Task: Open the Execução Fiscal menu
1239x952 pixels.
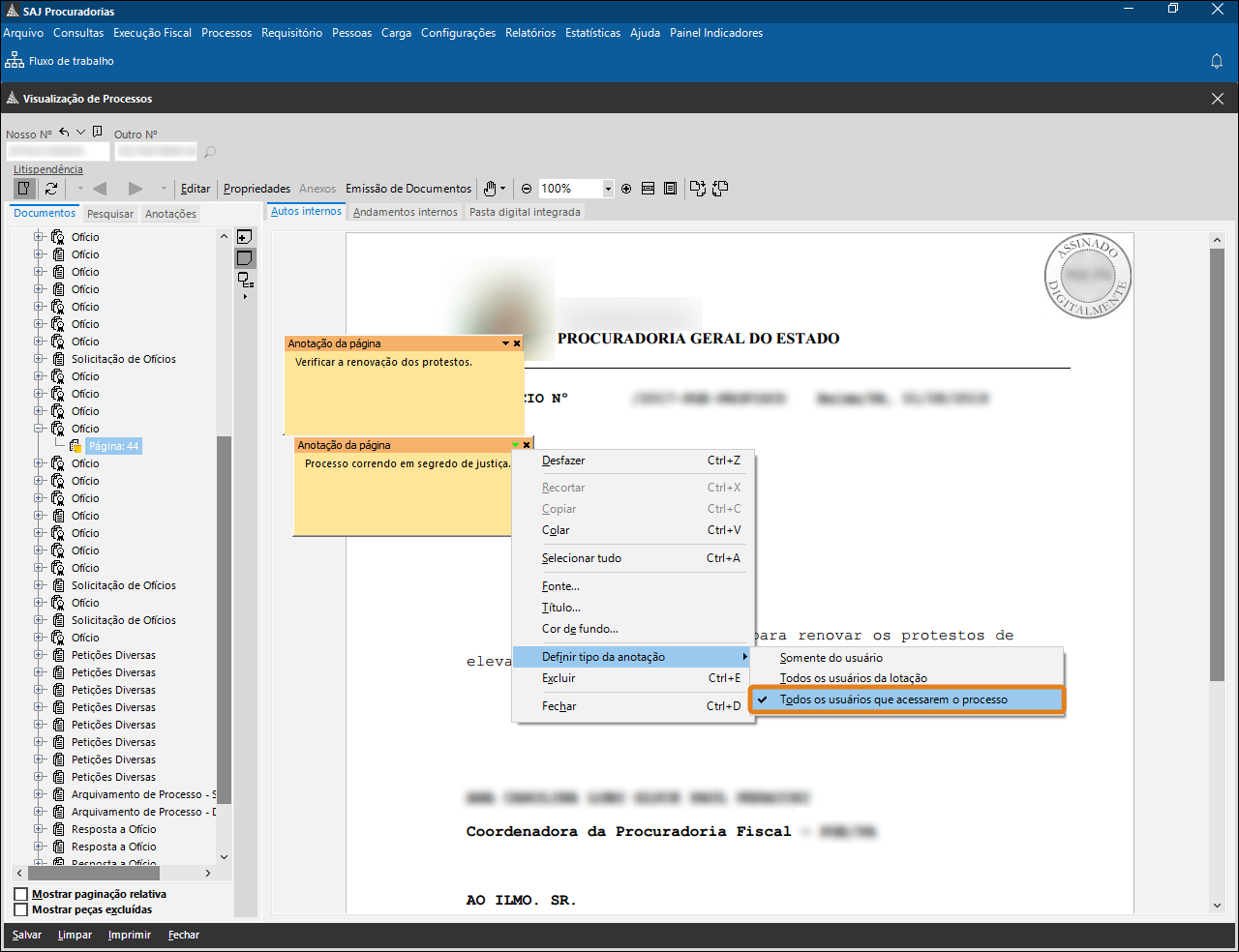Action: 152,33
